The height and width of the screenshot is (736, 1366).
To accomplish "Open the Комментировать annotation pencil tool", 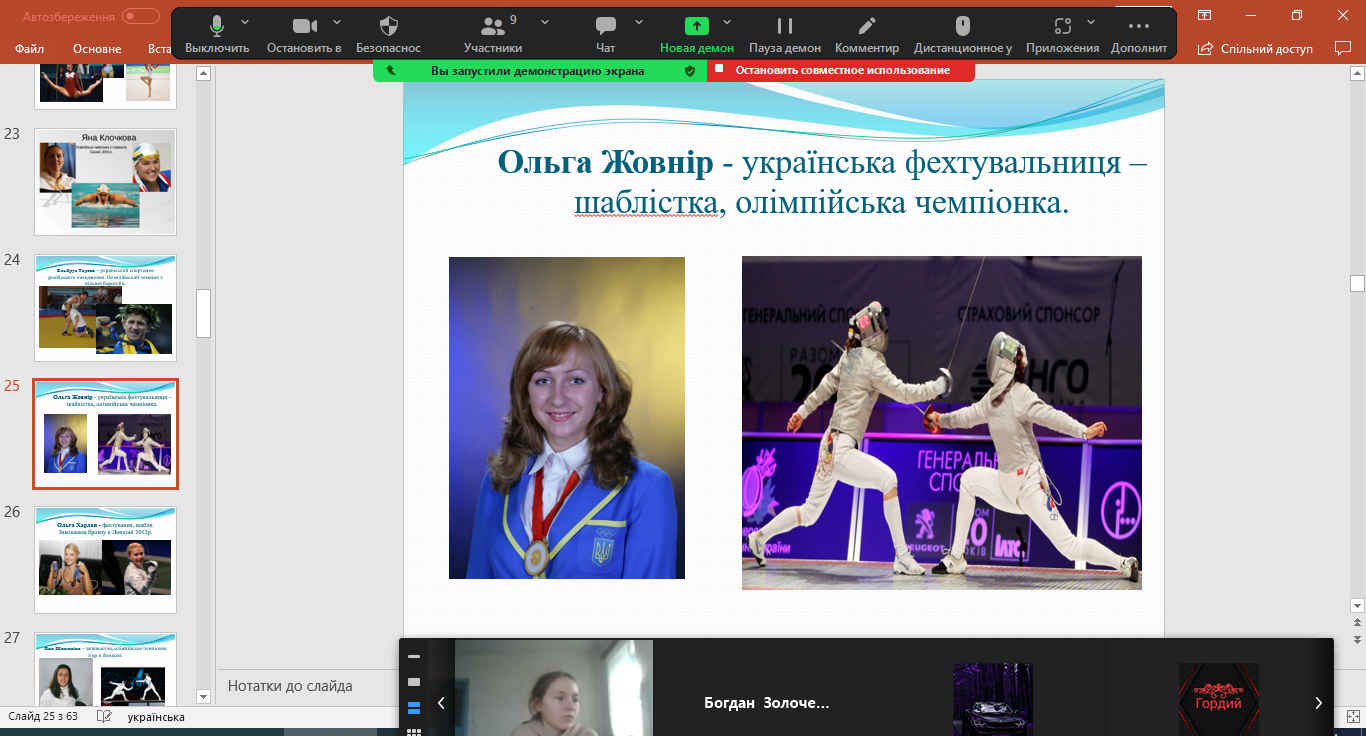I will (867, 34).
